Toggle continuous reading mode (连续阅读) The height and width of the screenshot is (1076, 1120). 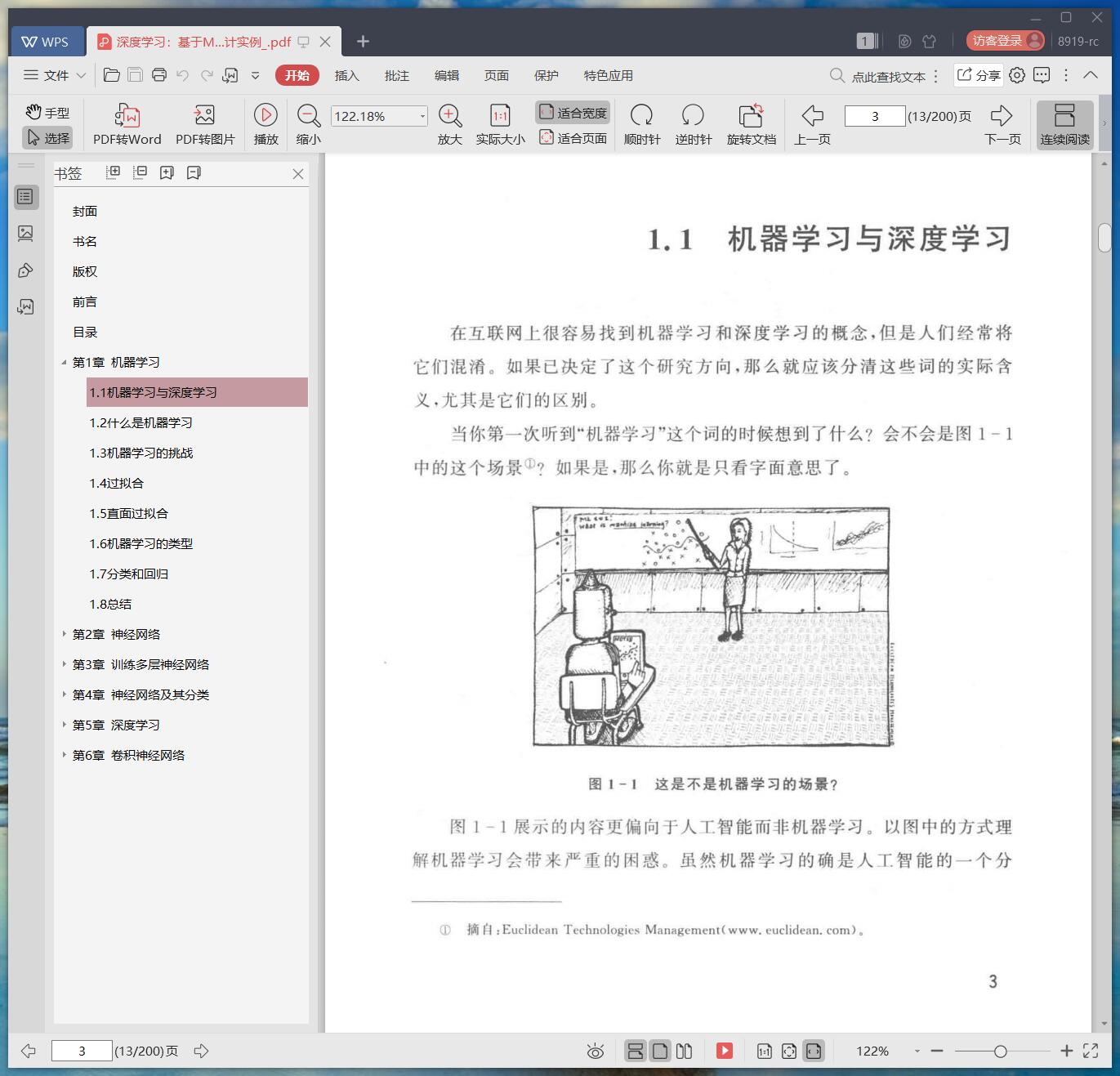[x=1064, y=124]
